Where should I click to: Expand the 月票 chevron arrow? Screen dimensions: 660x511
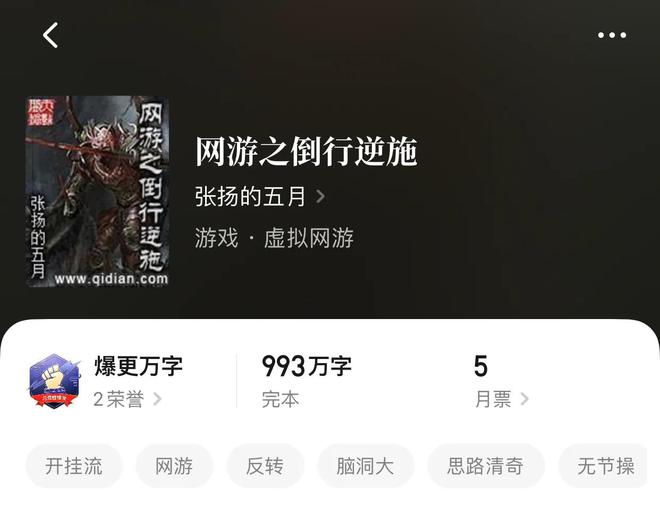pos(524,399)
